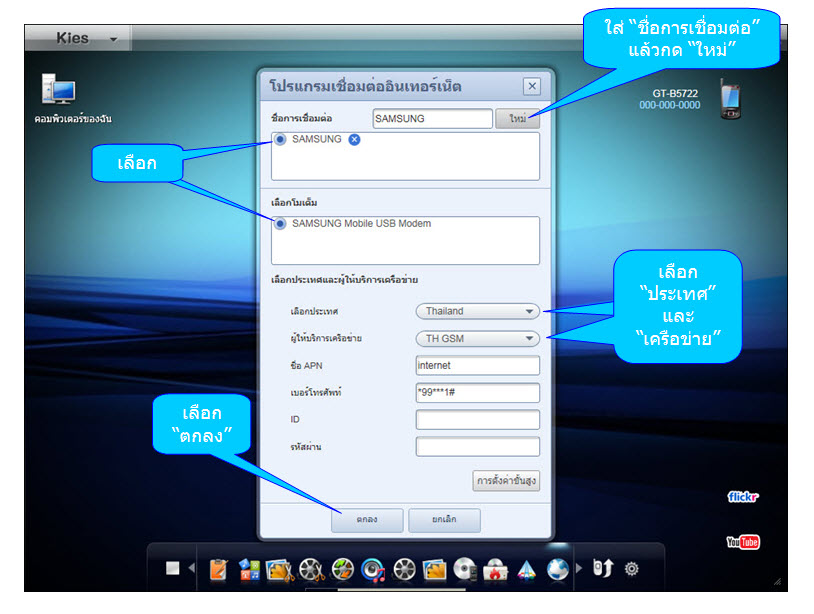Open the video converter reel with green arrows
The height and width of the screenshot is (614, 814).
click(x=343, y=569)
